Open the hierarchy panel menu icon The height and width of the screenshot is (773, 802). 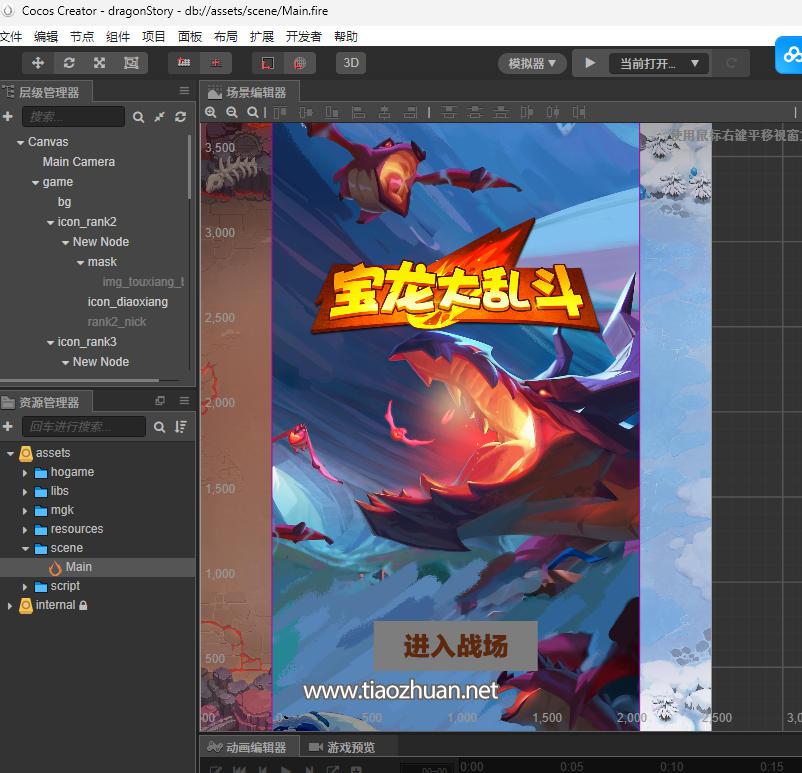[184, 91]
